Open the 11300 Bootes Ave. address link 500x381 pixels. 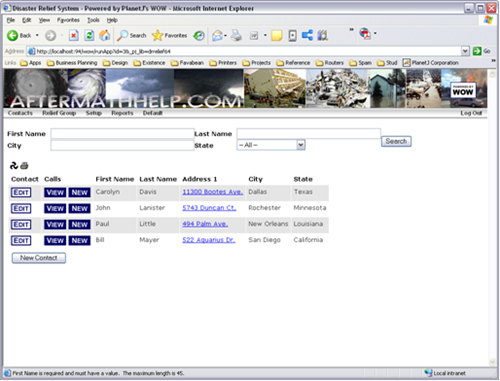tap(213, 192)
